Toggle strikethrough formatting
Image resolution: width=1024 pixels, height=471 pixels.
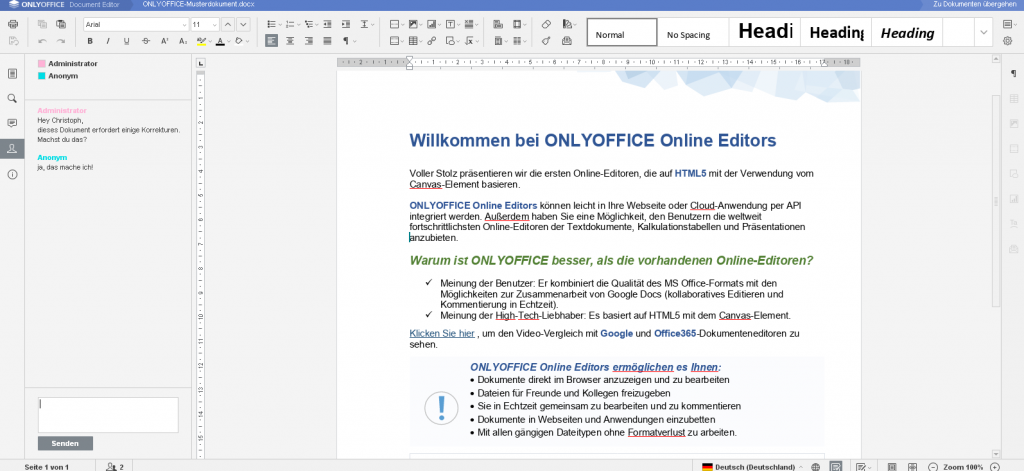[x=146, y=41]
